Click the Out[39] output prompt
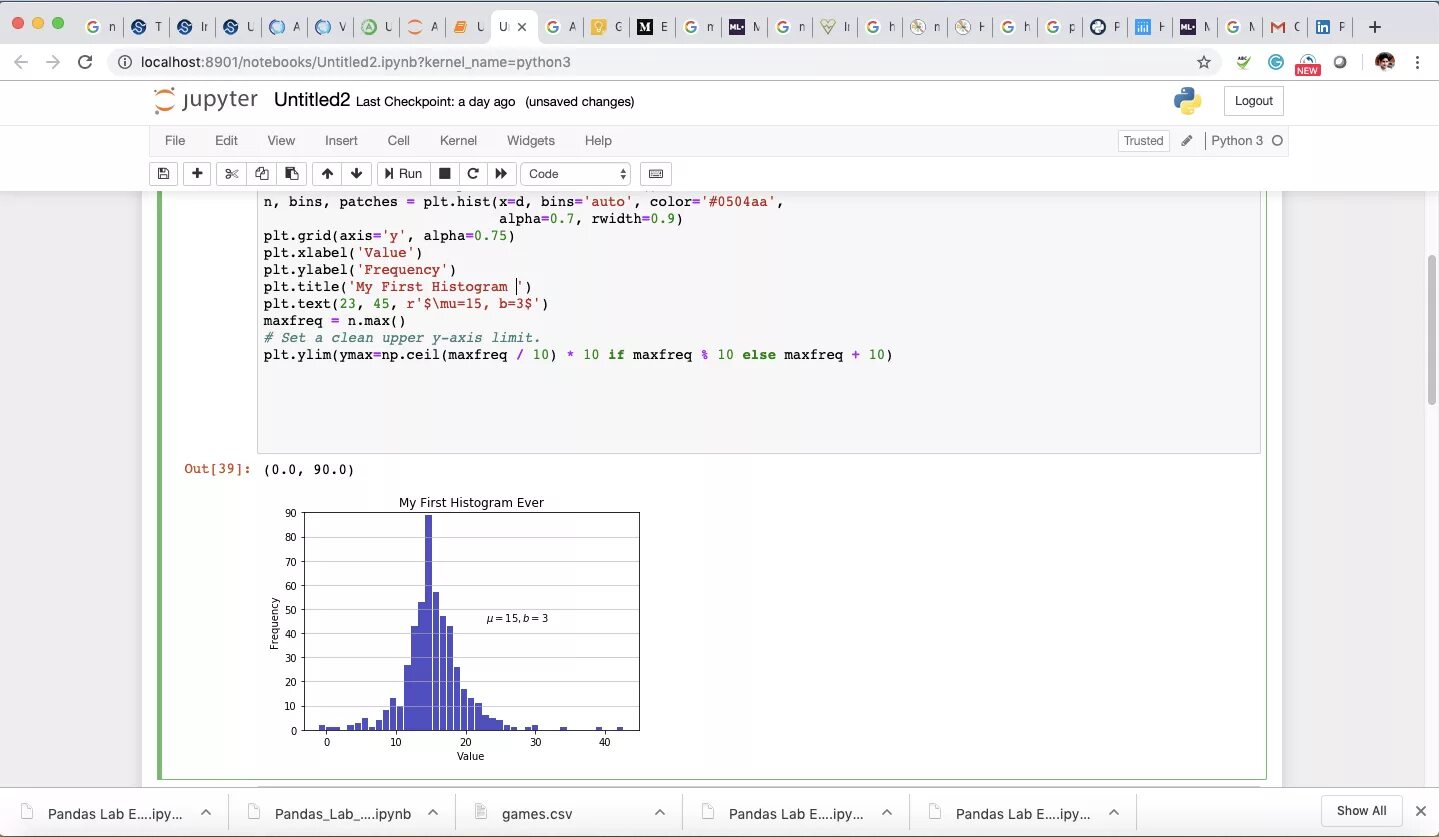The height and width of the screenshot is (837, 1439). click(x=217, y=469)
